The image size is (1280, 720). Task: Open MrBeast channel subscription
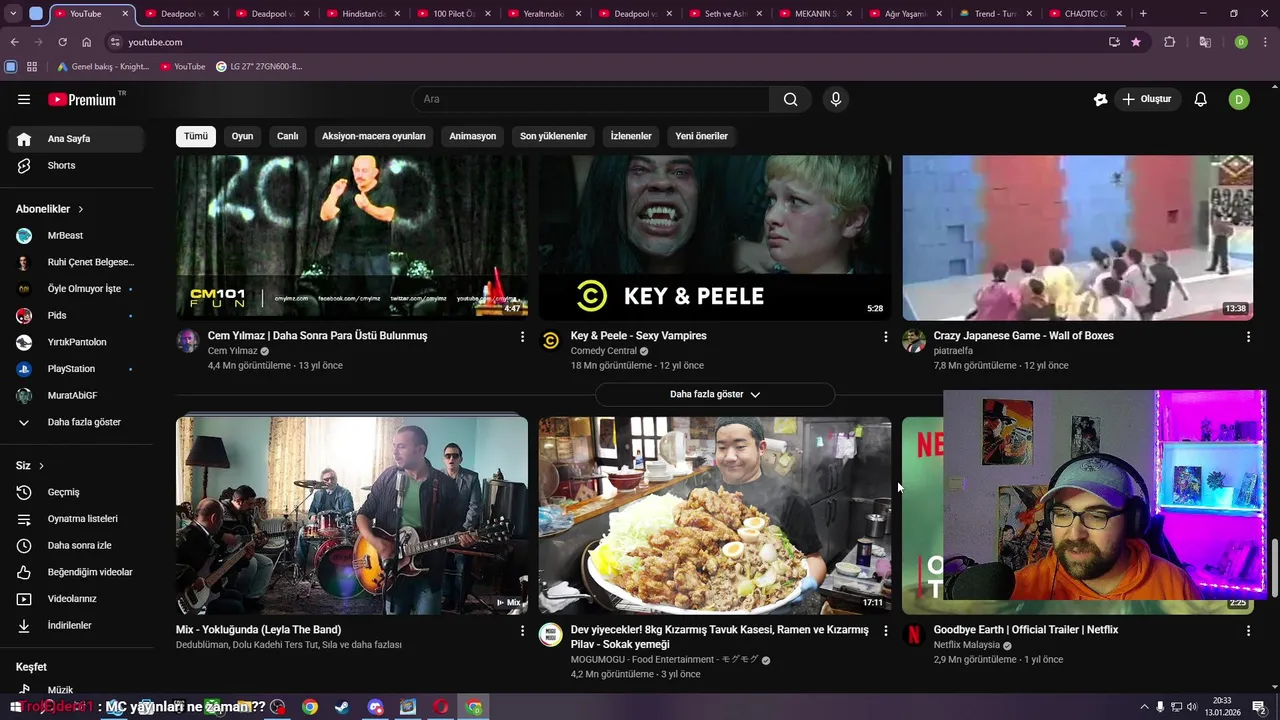tap(76, 235)
